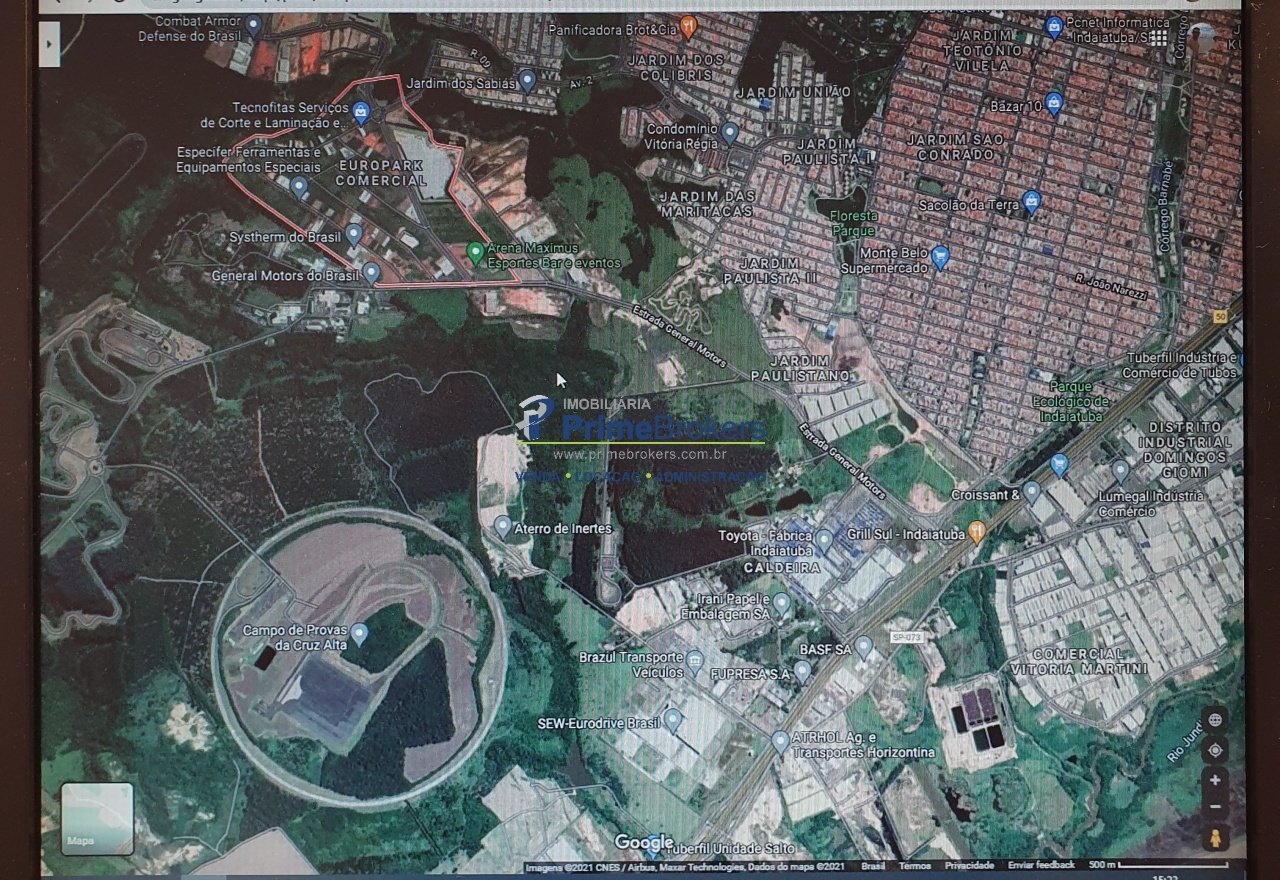Toggle globe view button
This screenshot has width=1280, height=880.
tap(1215, 720)
